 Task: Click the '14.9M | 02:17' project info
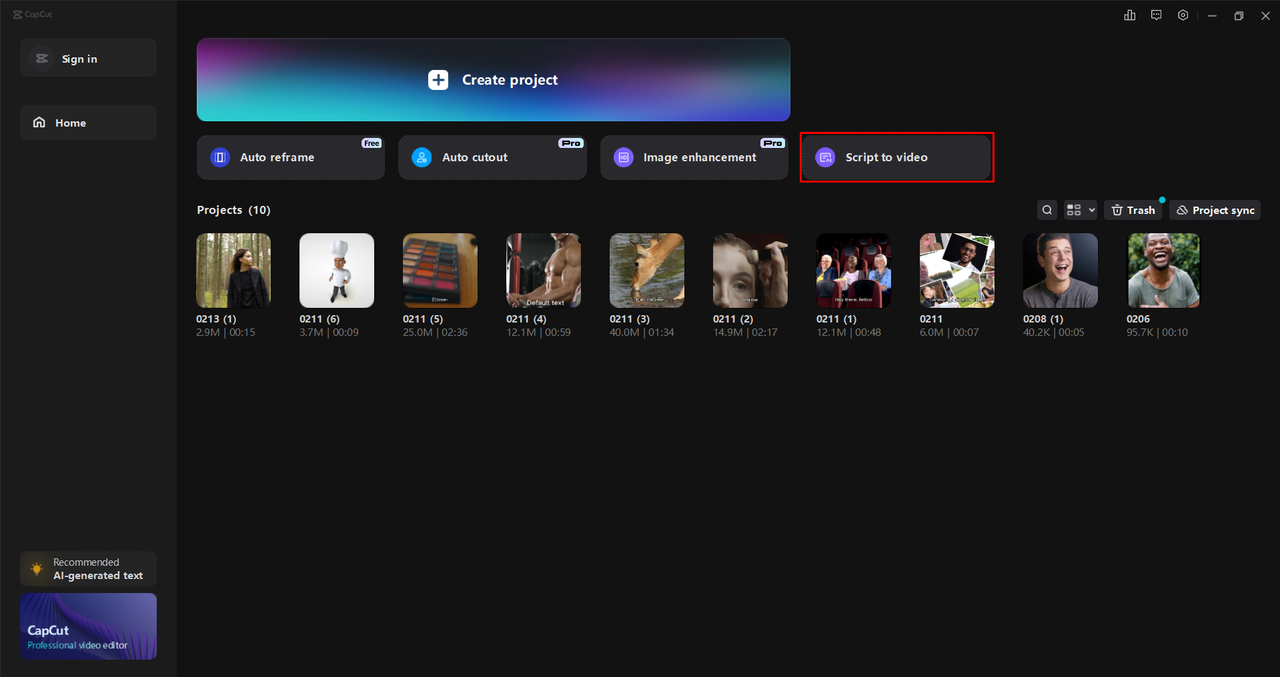745,332
